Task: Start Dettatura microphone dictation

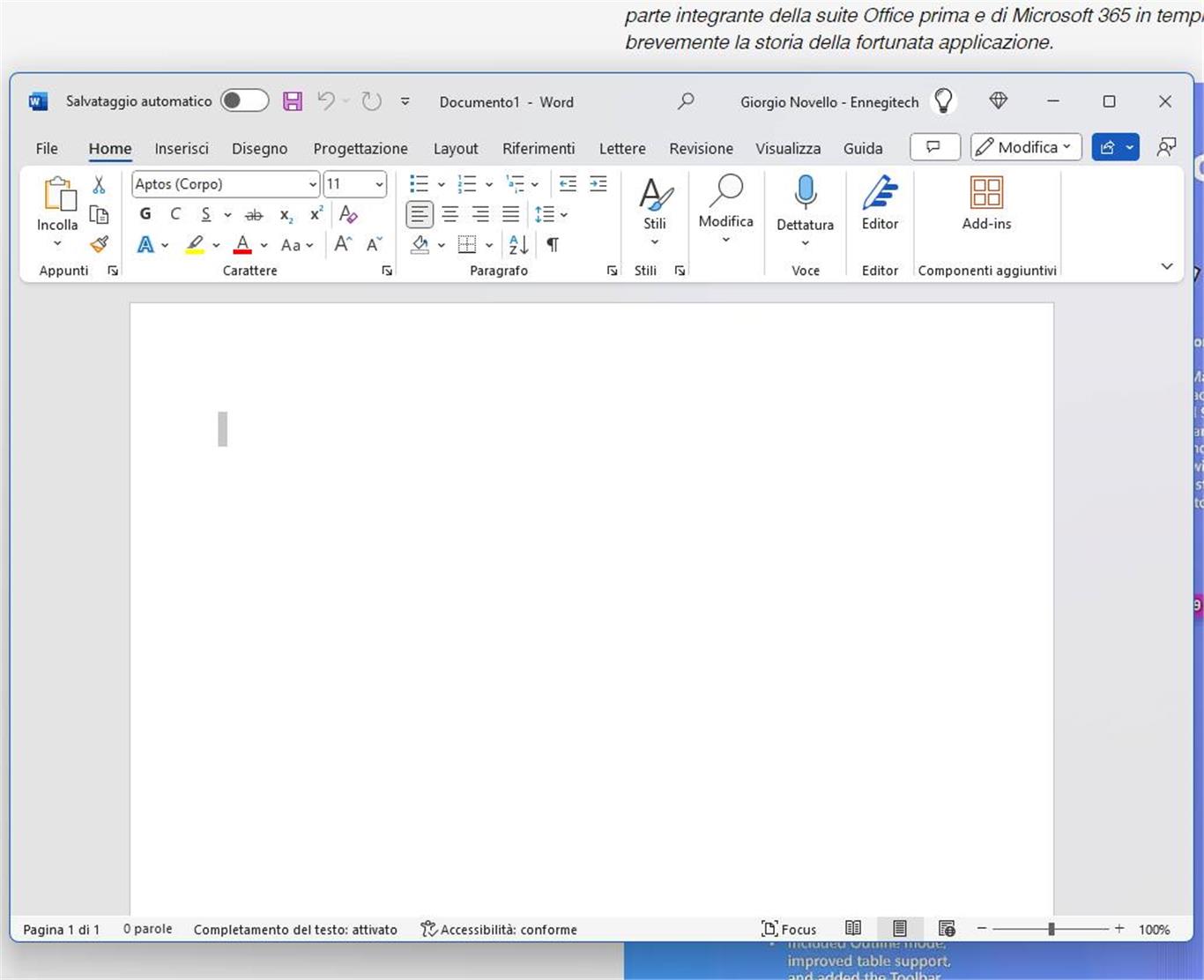Action: (x=805, y=192)
